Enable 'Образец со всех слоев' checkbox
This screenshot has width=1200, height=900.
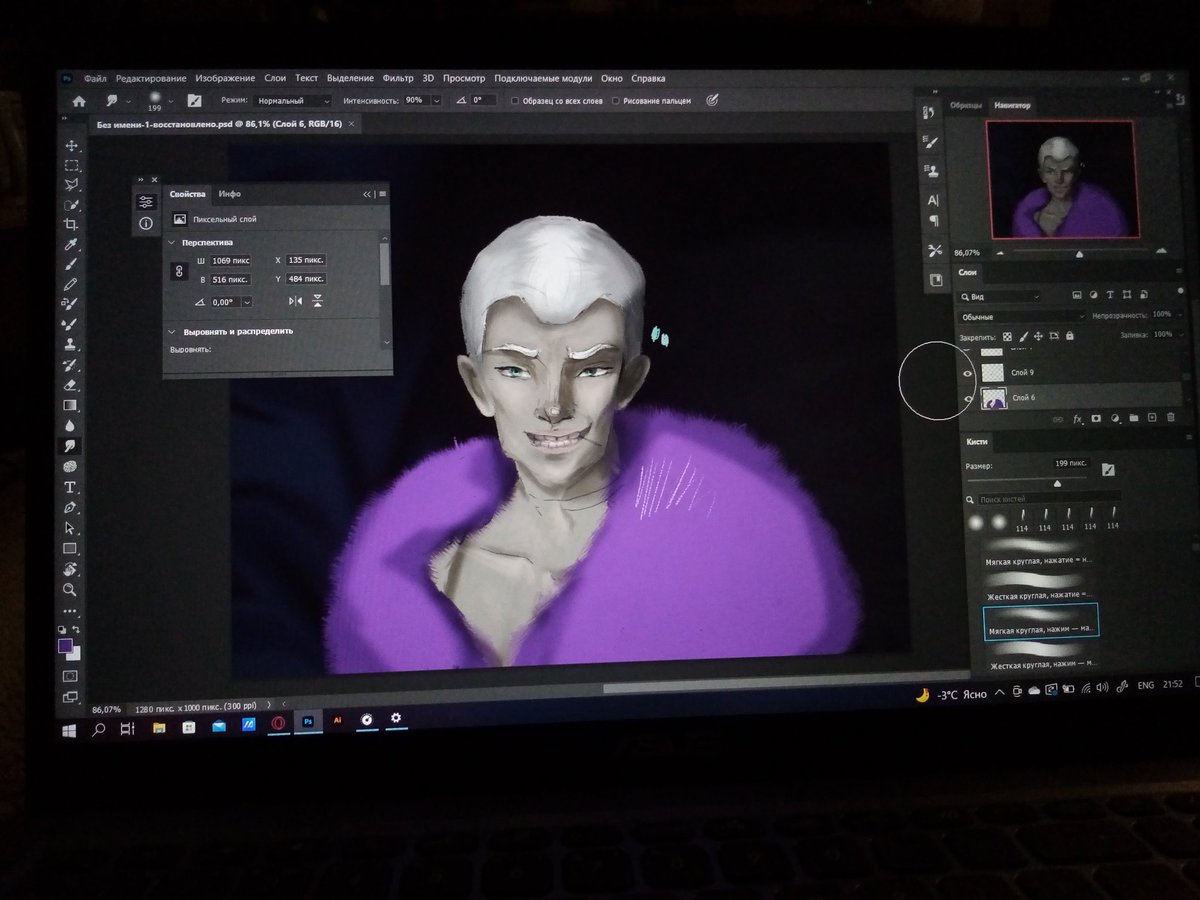click(515, 101)
